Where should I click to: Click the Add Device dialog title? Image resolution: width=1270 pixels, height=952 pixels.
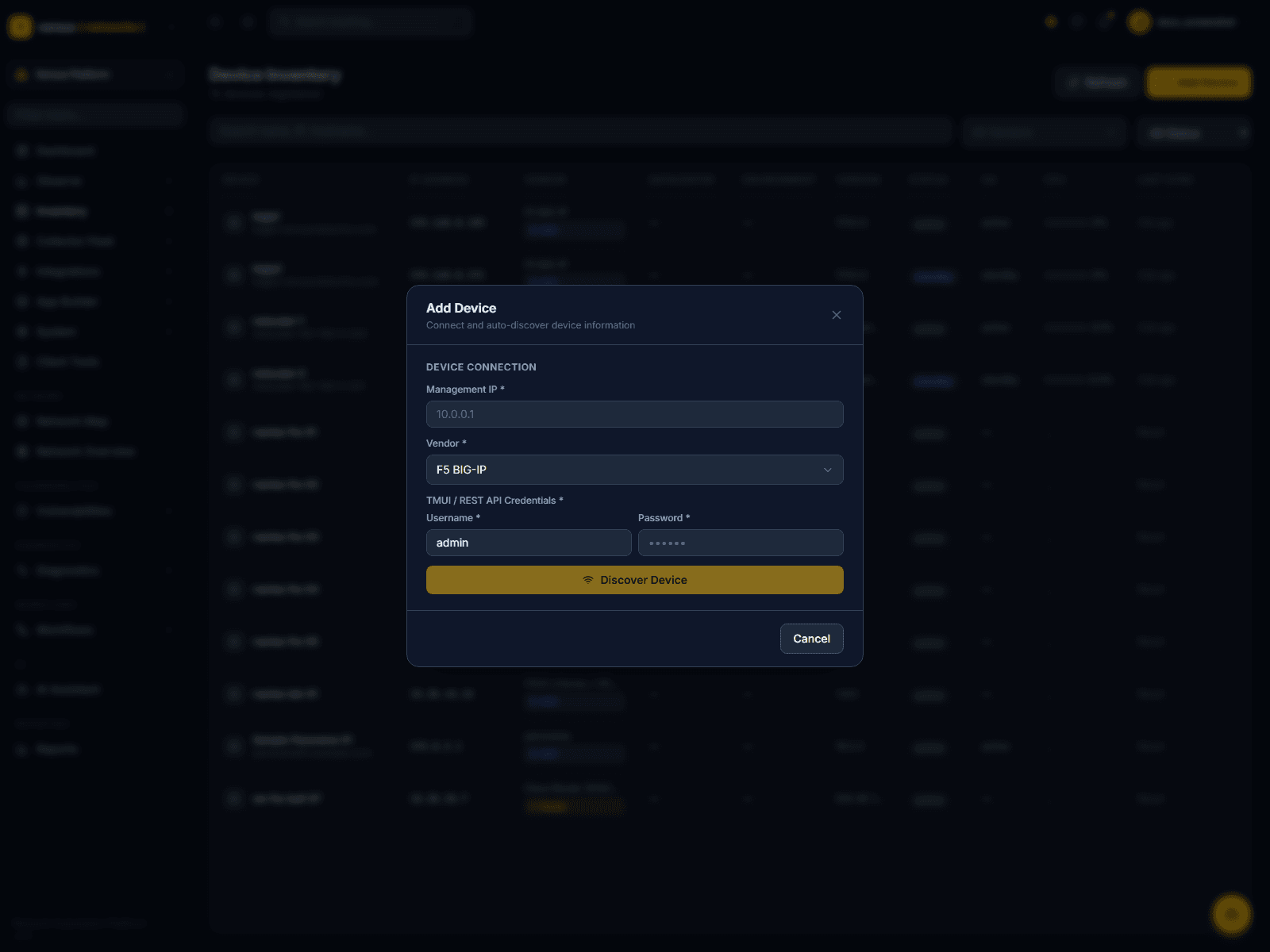coord(461,308)
